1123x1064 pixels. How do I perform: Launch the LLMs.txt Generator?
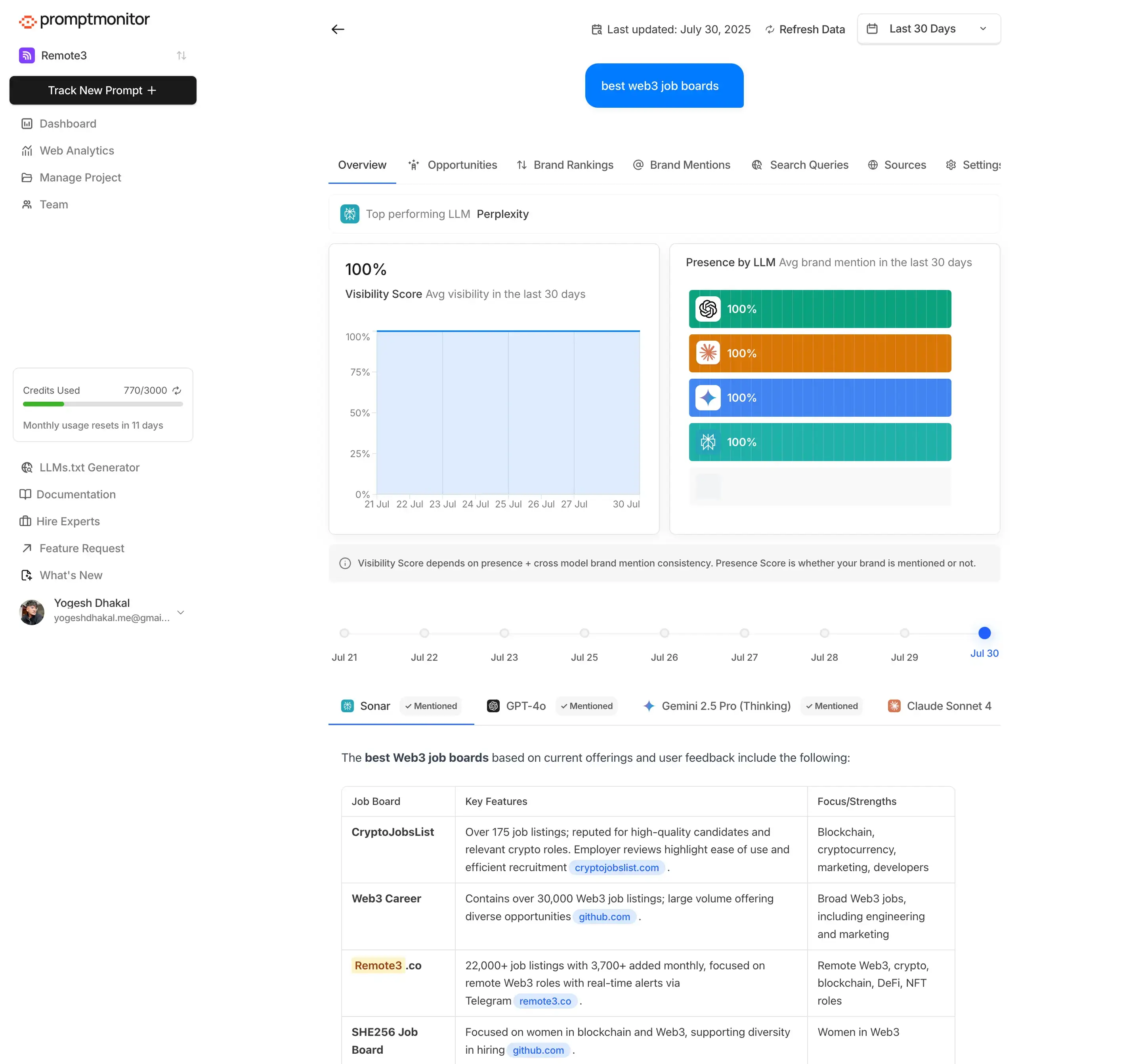89,467
